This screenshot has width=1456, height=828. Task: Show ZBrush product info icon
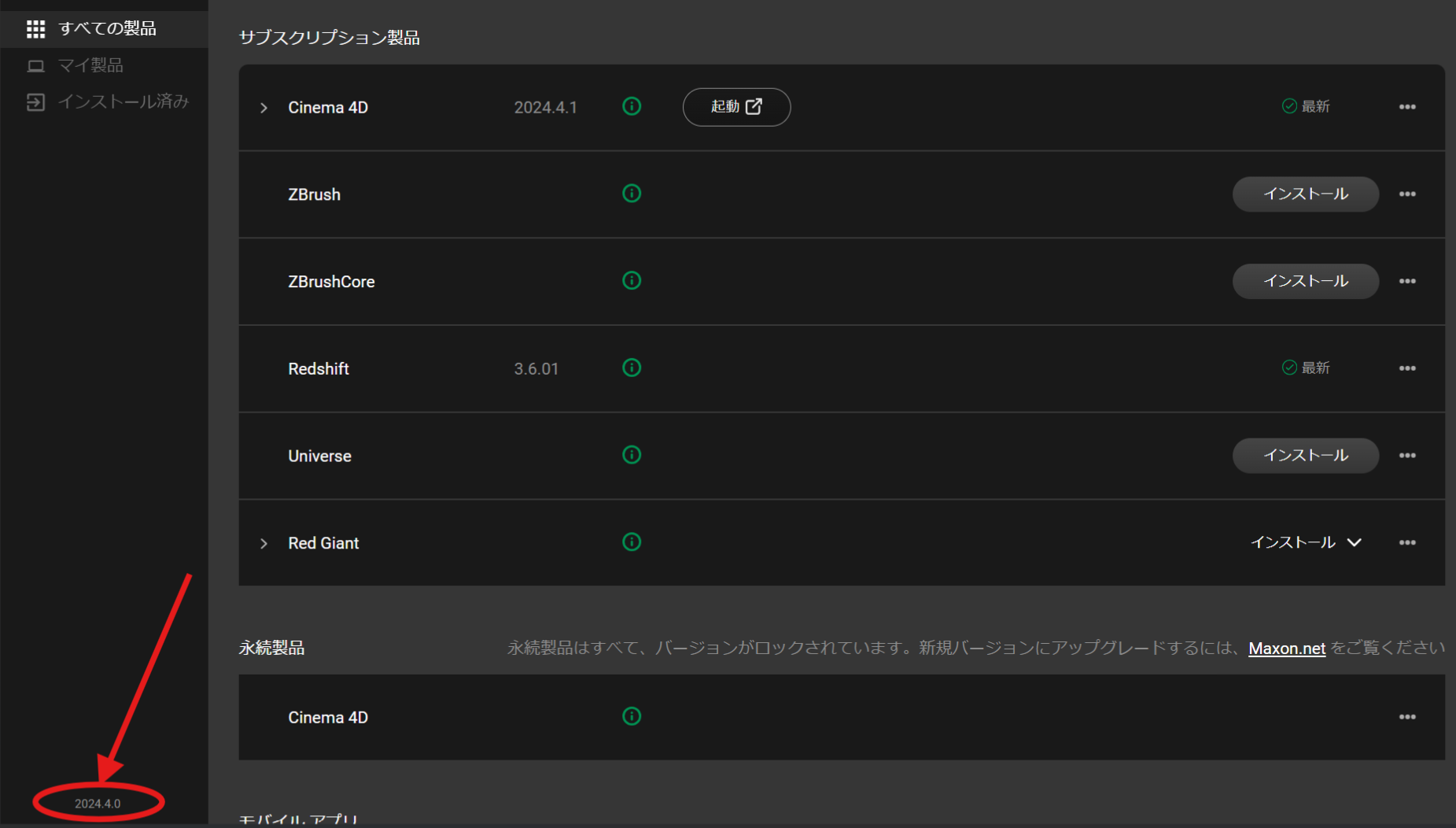(x=632, y=194)
